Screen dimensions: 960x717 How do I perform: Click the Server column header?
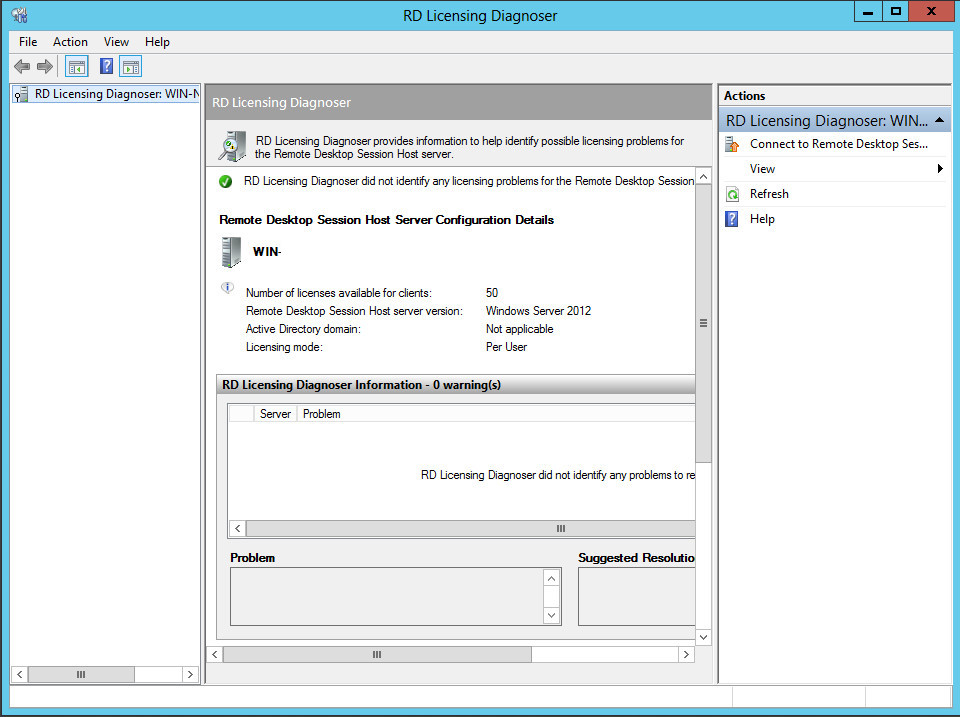point(276,414)
